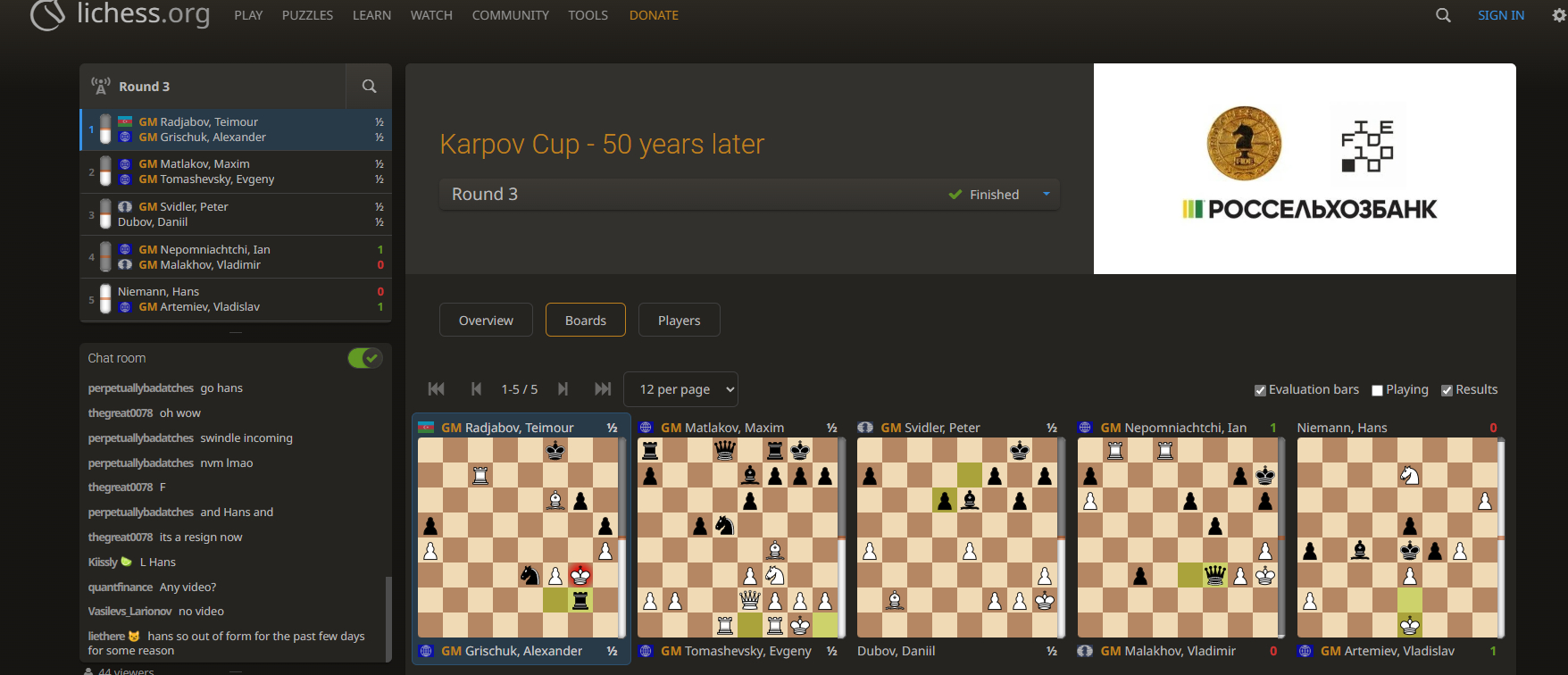Open the Nepomniachtchi vs Malakhov board
The image size is (1568, 675).
[x=1177, y=537]
